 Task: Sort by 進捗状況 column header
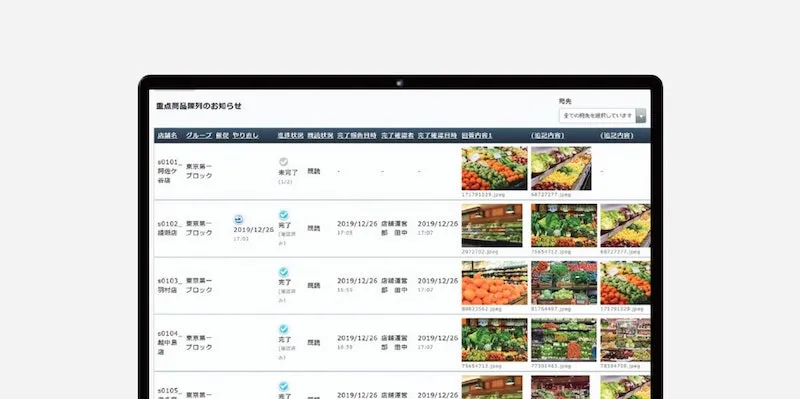pos(290,136)
